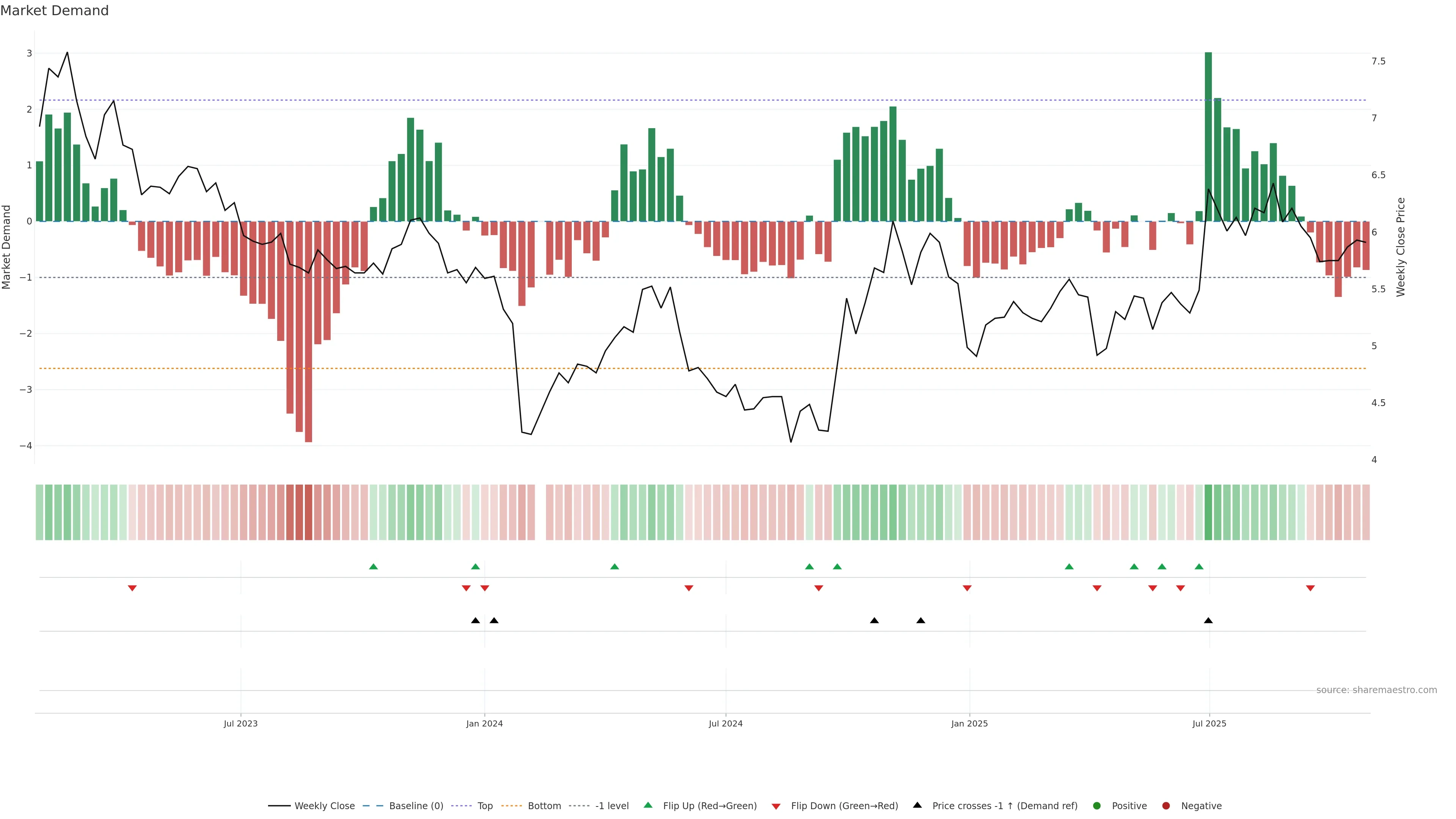
Task: Click the source sharemaestro.com text
Action: 1376,690
